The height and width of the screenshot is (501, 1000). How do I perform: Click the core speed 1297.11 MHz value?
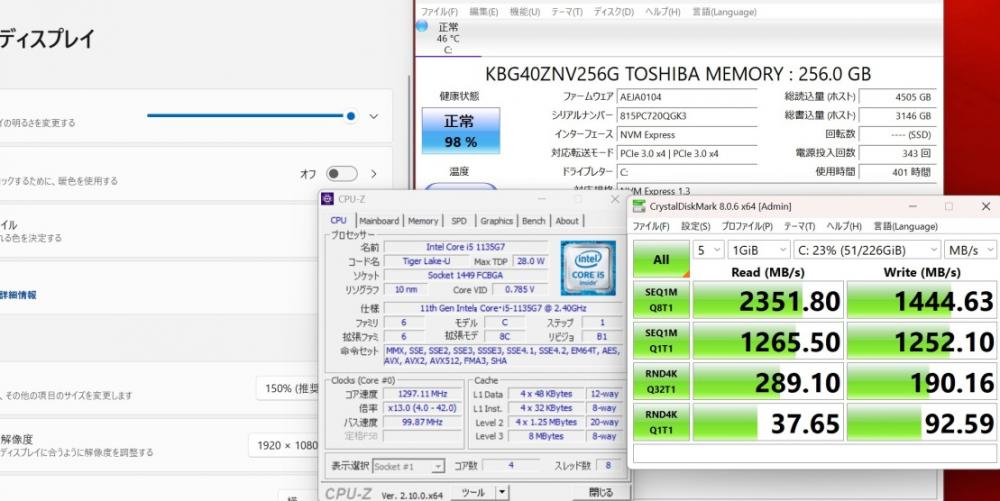point(423,394)
